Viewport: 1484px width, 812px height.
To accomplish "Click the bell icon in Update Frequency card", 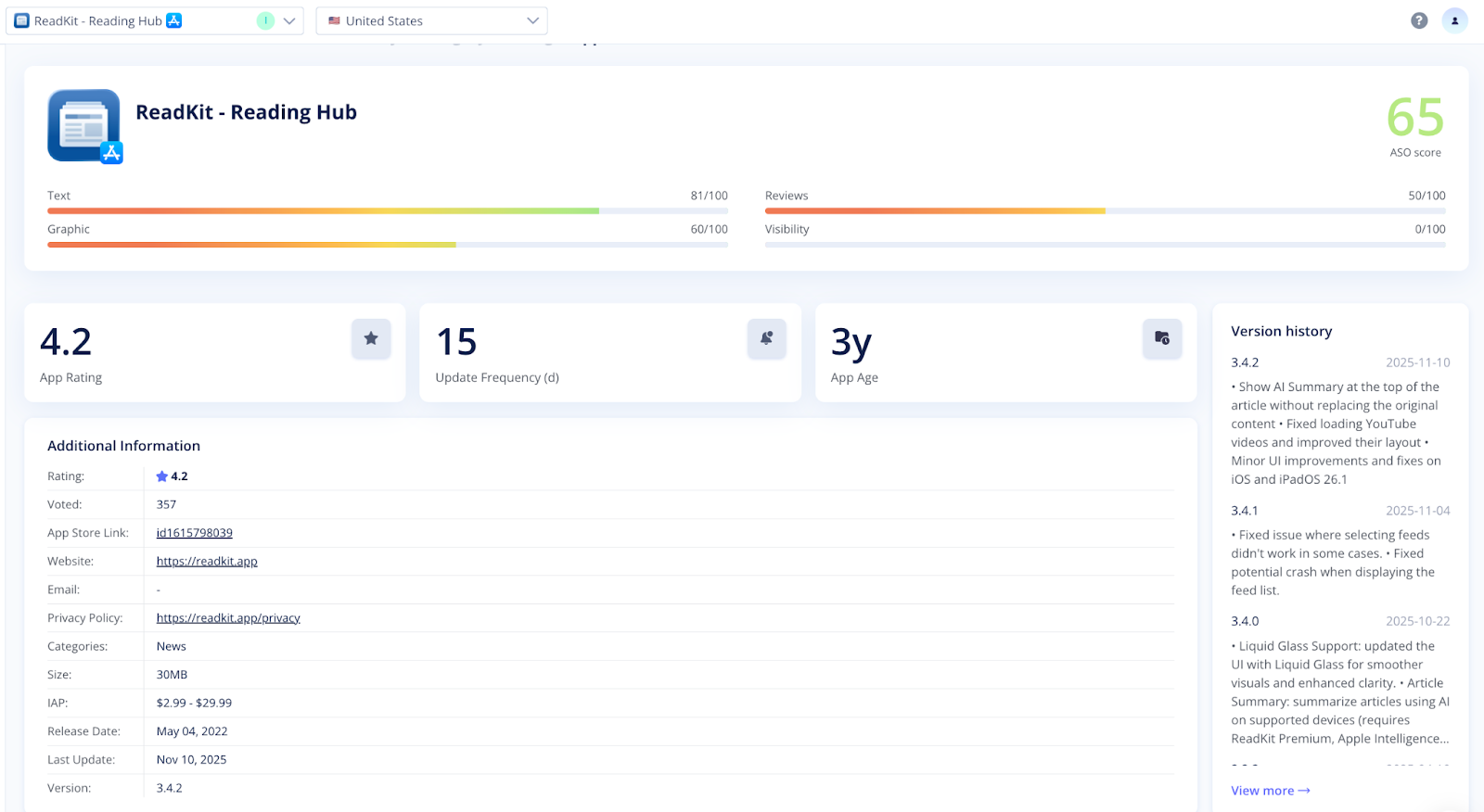I will click(767, 338).
